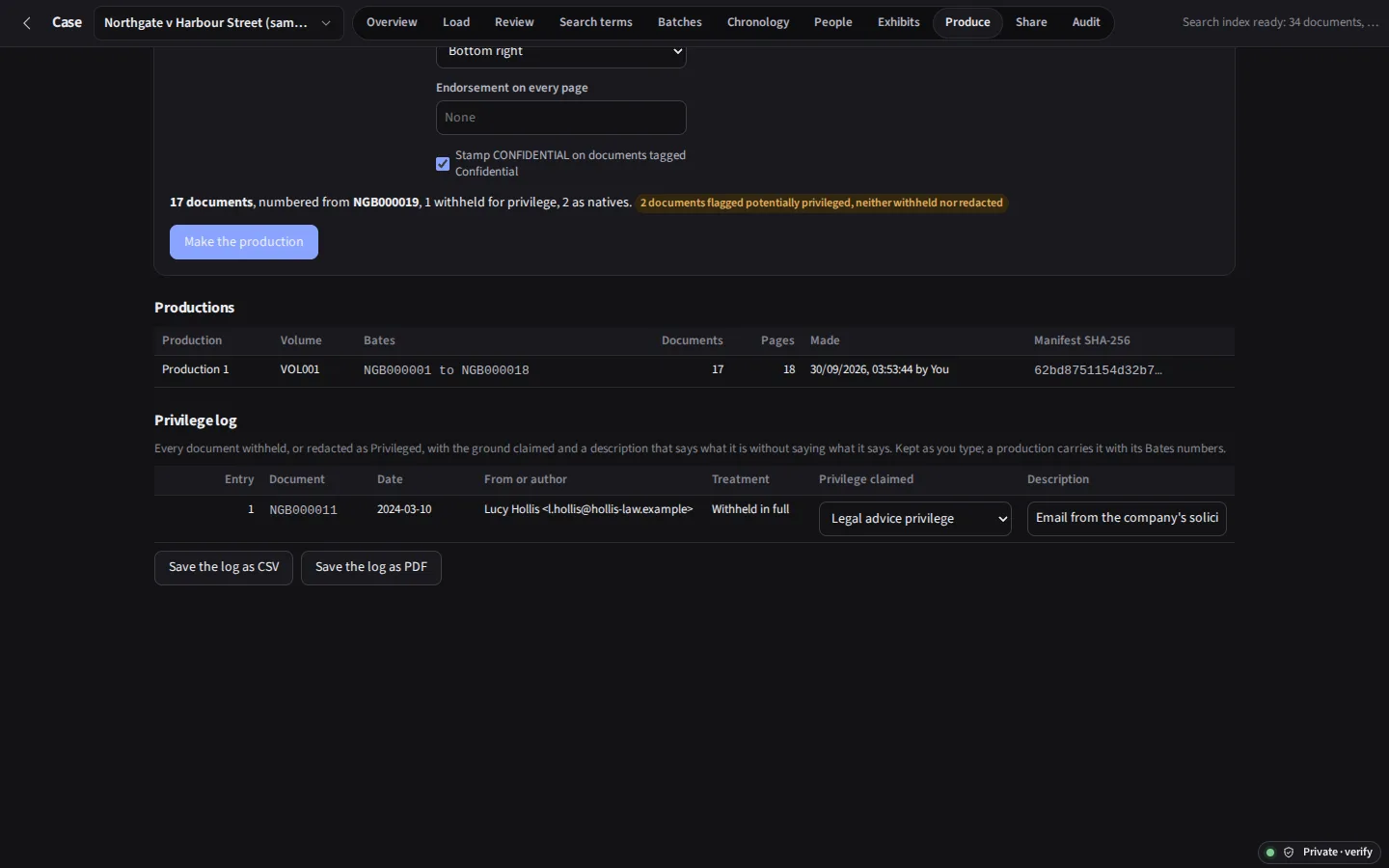Click the shield icon beside Private verify

pos(1289,853)
